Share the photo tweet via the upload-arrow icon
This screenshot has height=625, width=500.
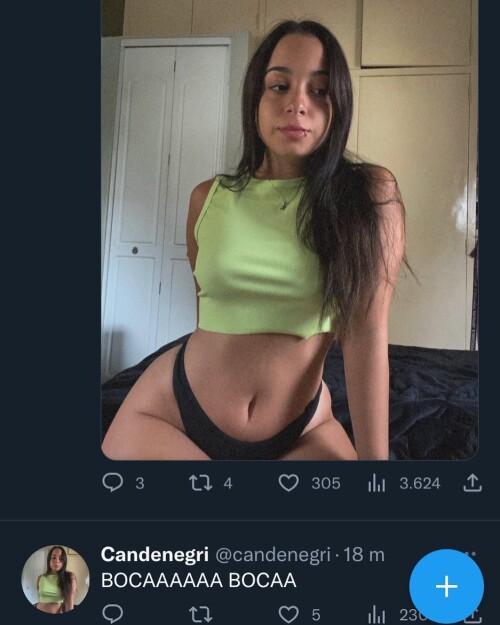coord(472,483)
